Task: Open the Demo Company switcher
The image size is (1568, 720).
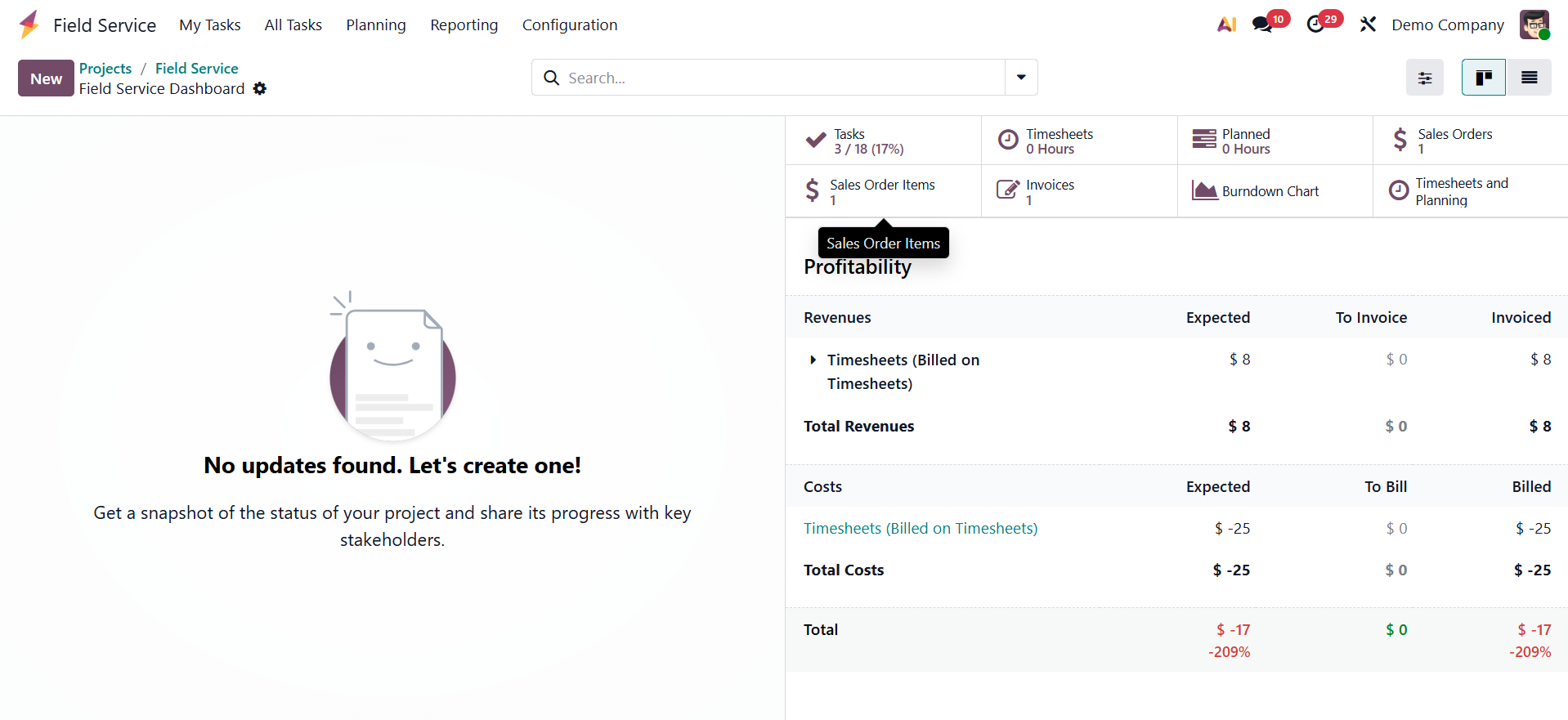Action: (x=1447, y=25)
